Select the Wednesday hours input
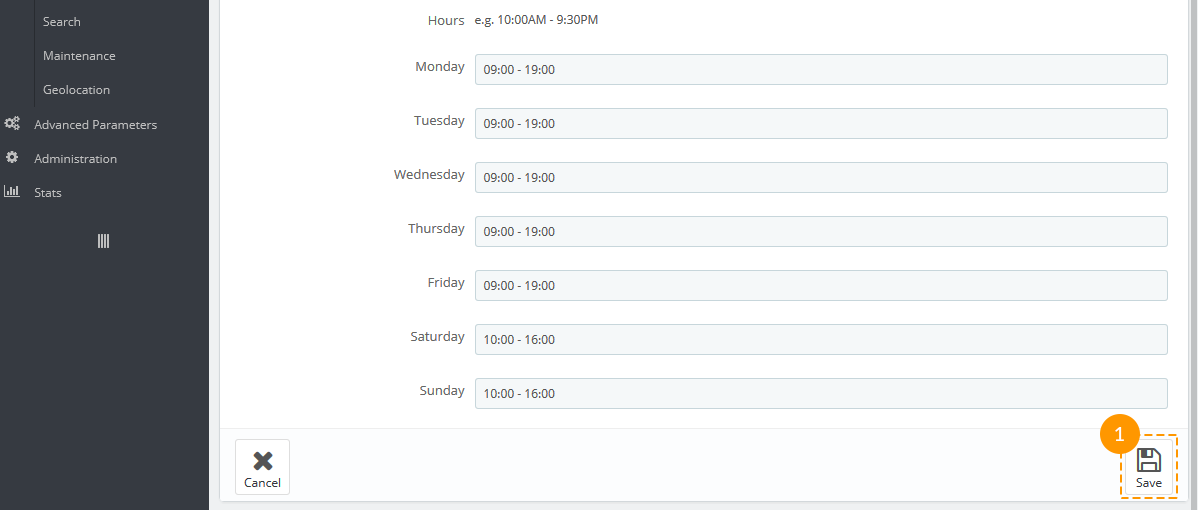Image resolution: width=1198 pixels, height=510 pixels. tap(821, 177)
